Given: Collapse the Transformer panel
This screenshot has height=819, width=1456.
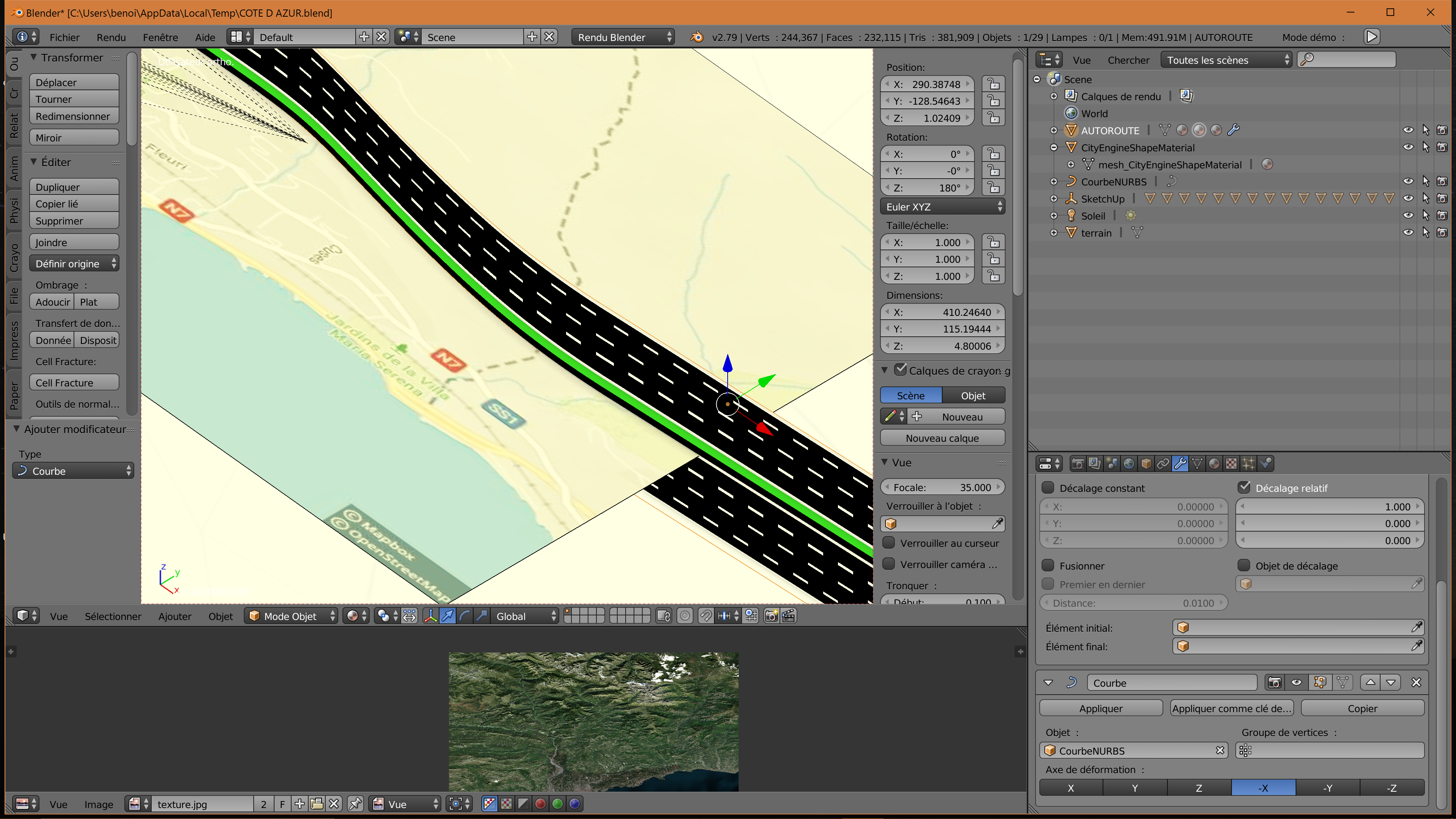Looking at the screenshot, I should point(34,58).
